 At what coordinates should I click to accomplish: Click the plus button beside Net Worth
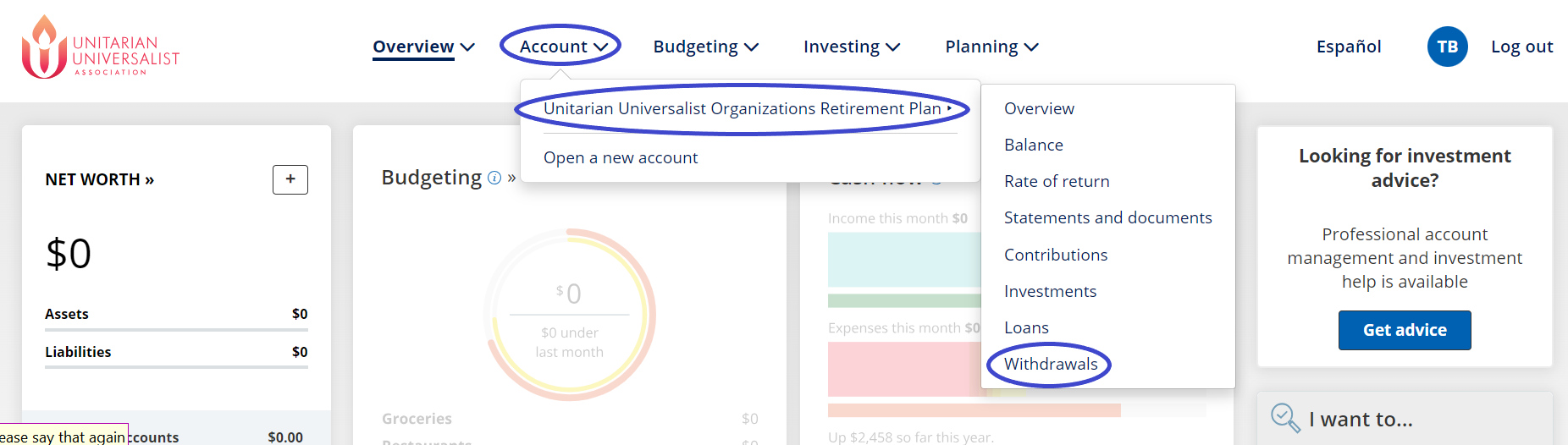[290, 179]
